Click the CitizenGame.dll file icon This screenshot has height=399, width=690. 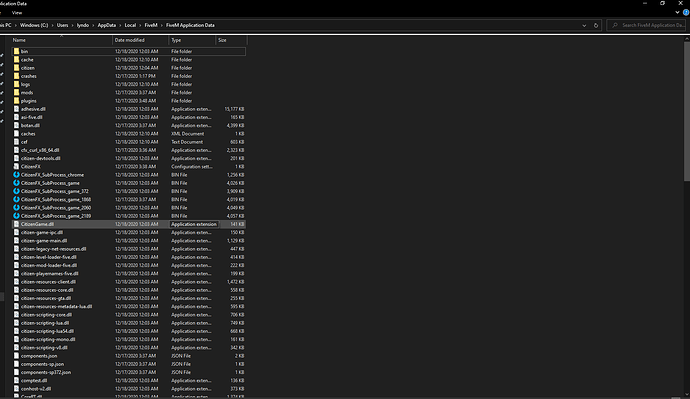(16, 224)
